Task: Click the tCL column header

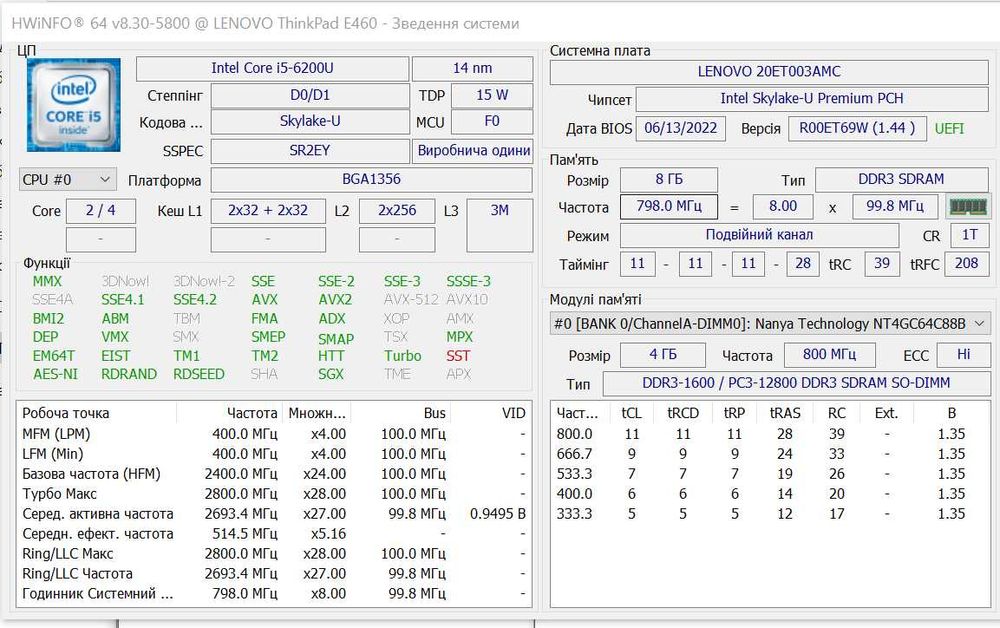Action: [x=631, y=413]
